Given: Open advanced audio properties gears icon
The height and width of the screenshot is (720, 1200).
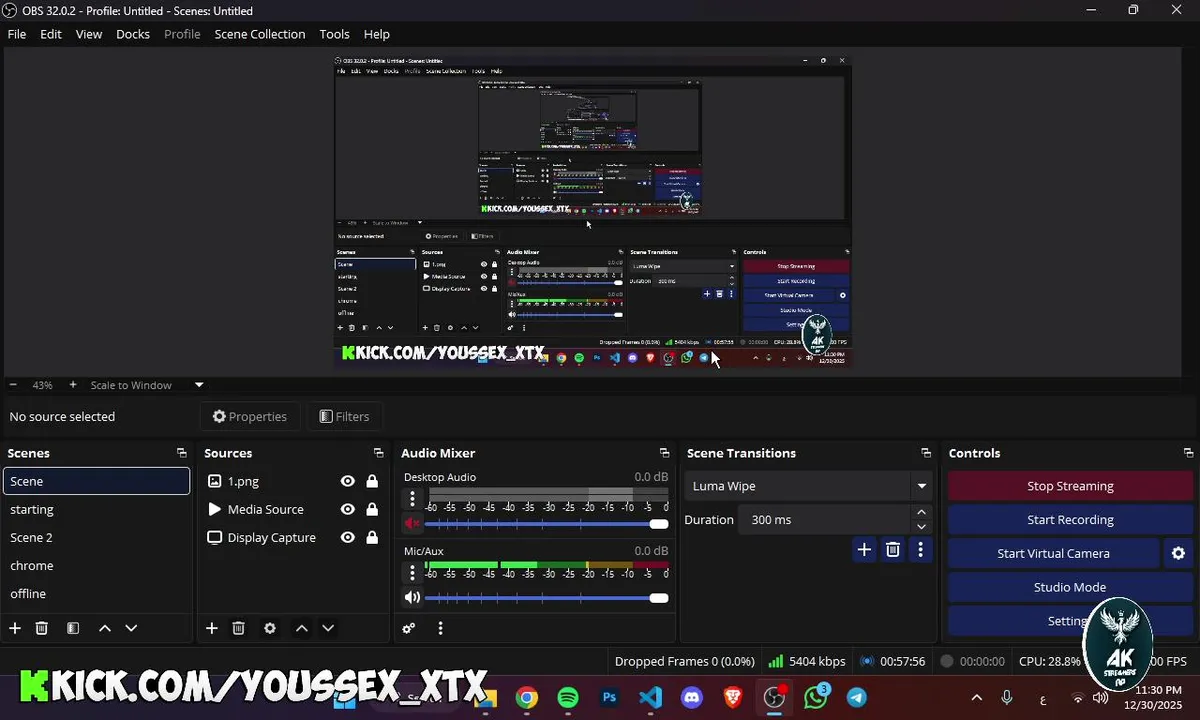Looking at the screenshot, I should pos(409,628).
